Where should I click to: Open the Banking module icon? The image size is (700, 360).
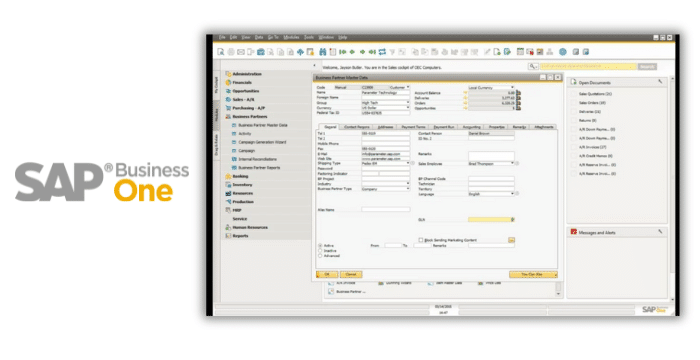click(x=228, y=176)
